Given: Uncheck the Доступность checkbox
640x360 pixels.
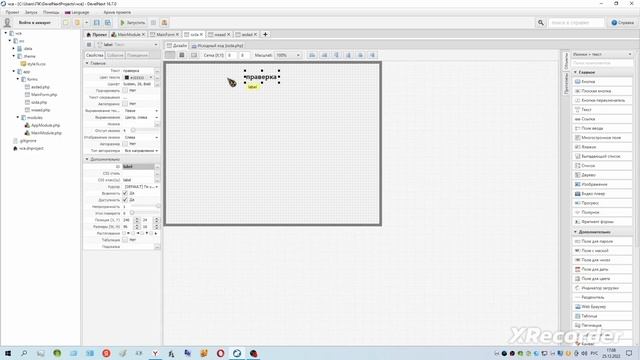Looking at the screenshot, I should [125, 200].
